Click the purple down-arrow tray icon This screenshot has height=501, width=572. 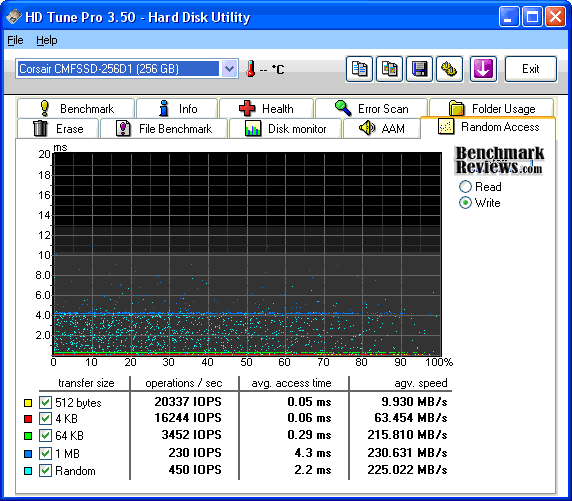tap(483, 69)
